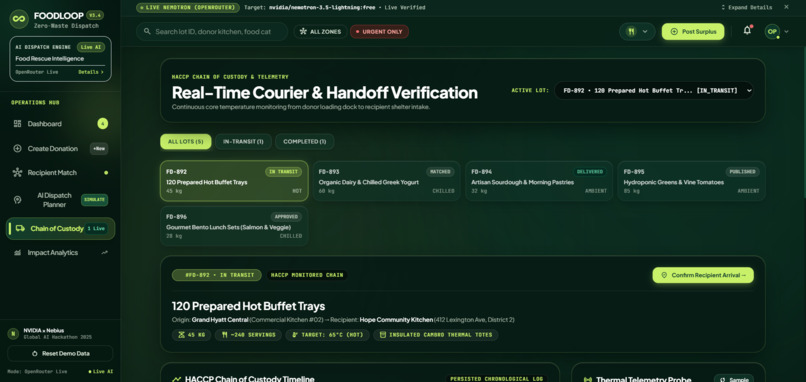Switch to the All Lots (5) tab

click(x=186, y=141)
